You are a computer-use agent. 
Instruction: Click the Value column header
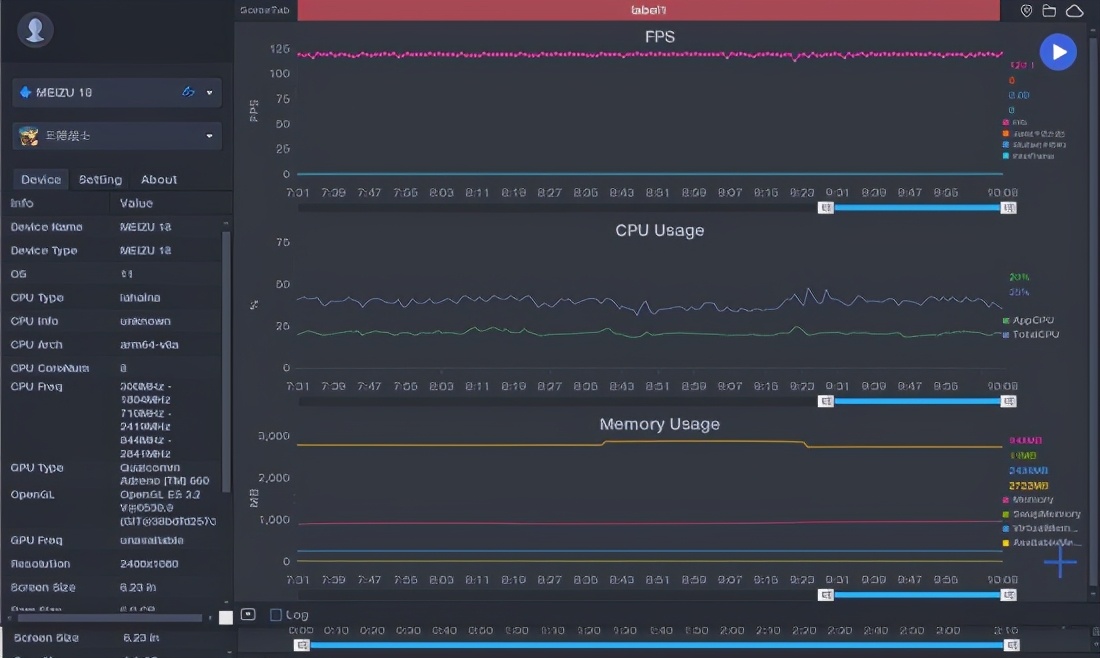click(136, 203)
